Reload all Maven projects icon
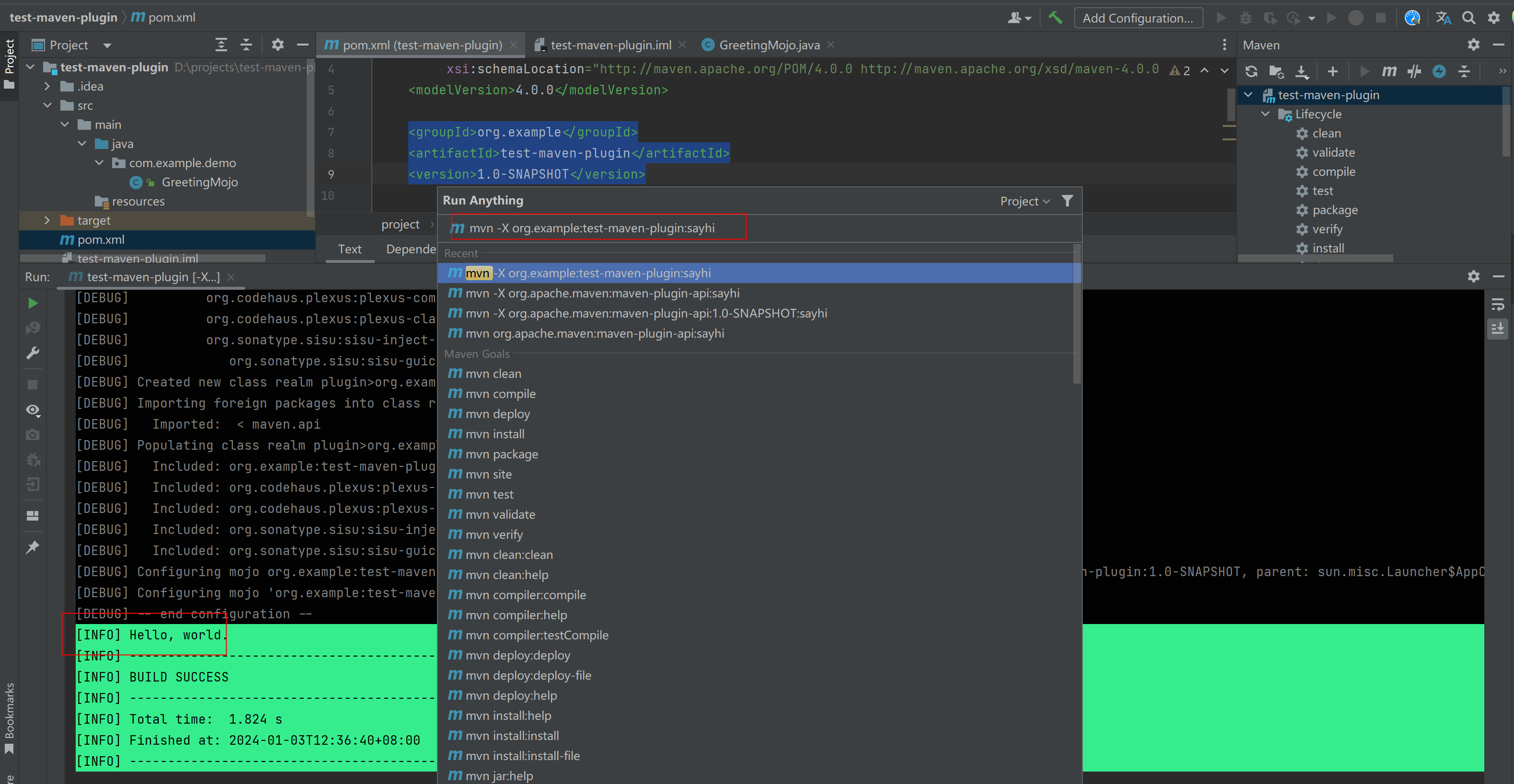The height and width of the screenshot is (784, 1514). point(1251,71)
